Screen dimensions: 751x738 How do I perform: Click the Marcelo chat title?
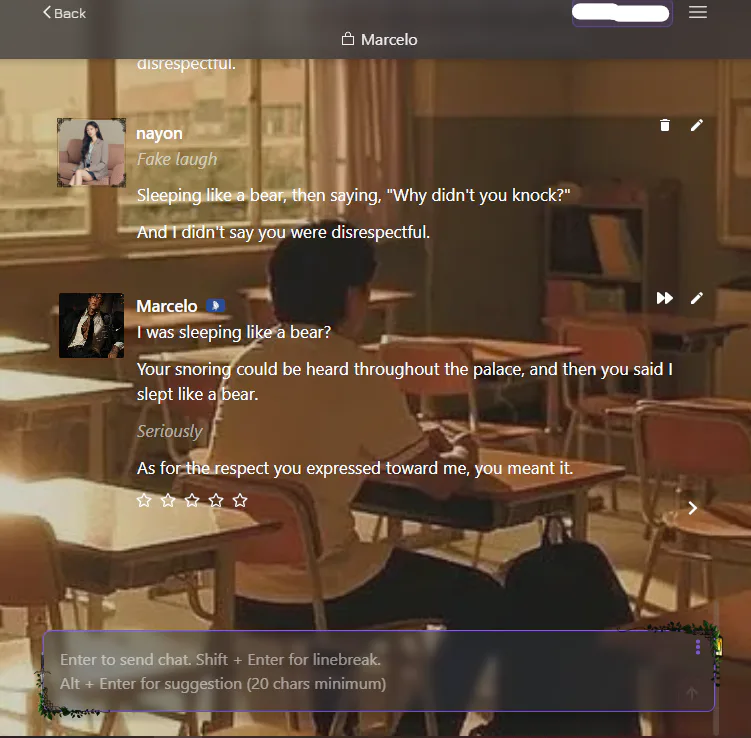(389, 39)
